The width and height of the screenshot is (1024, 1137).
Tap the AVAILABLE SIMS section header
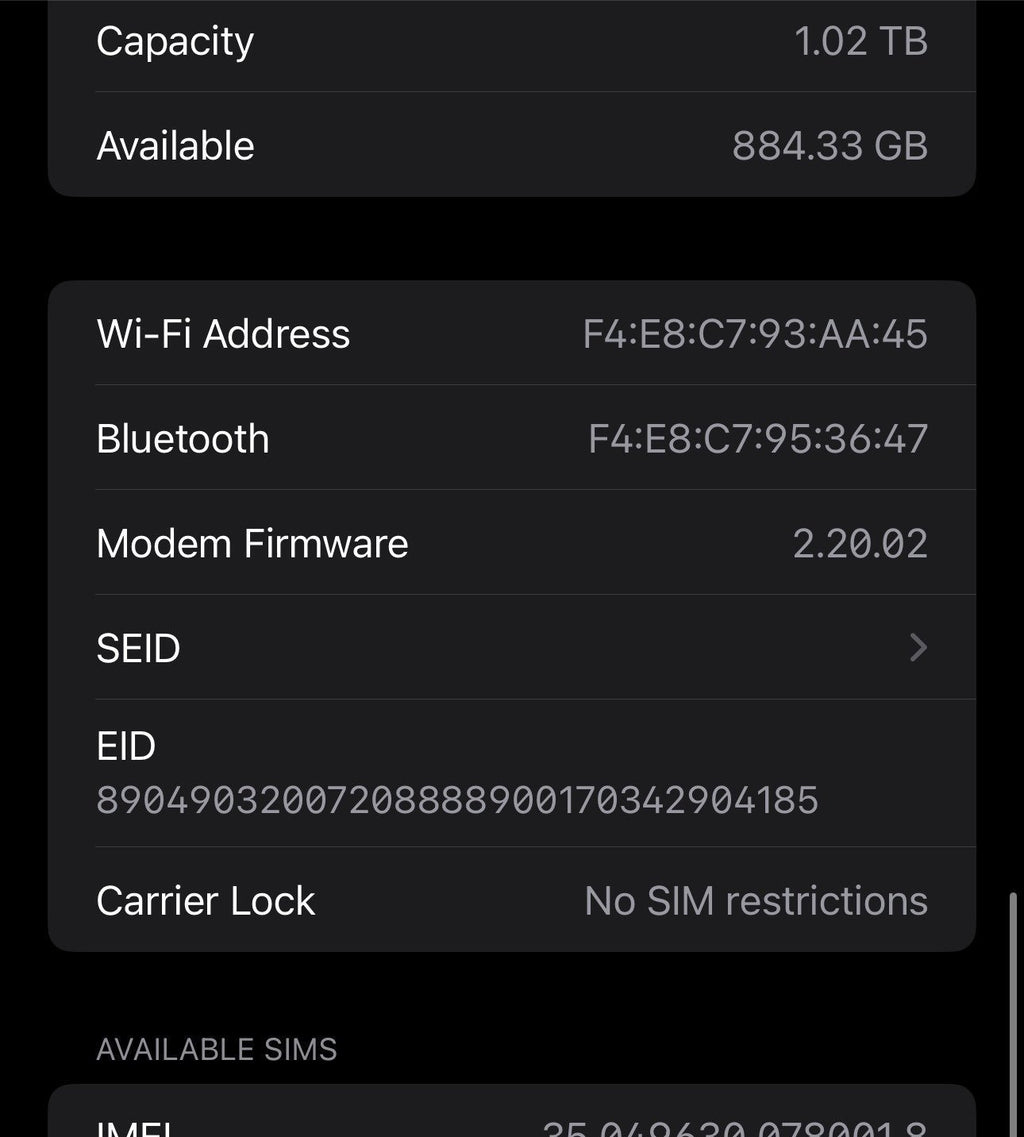(x=216, y=1049)
